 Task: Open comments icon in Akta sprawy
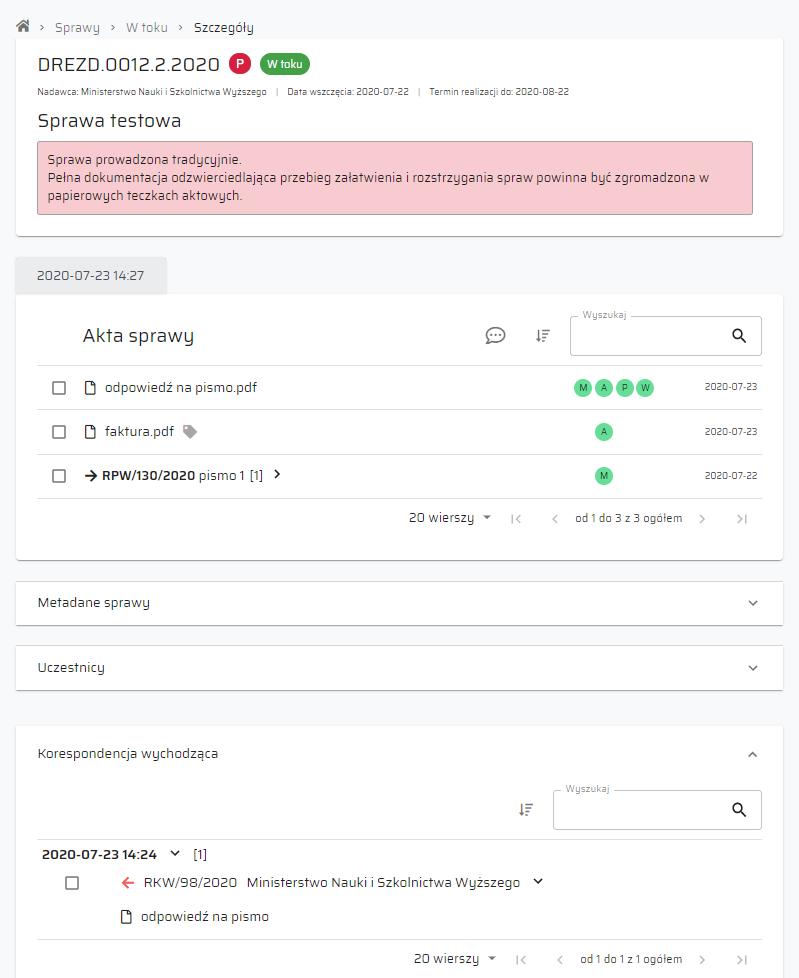(495, 336)
